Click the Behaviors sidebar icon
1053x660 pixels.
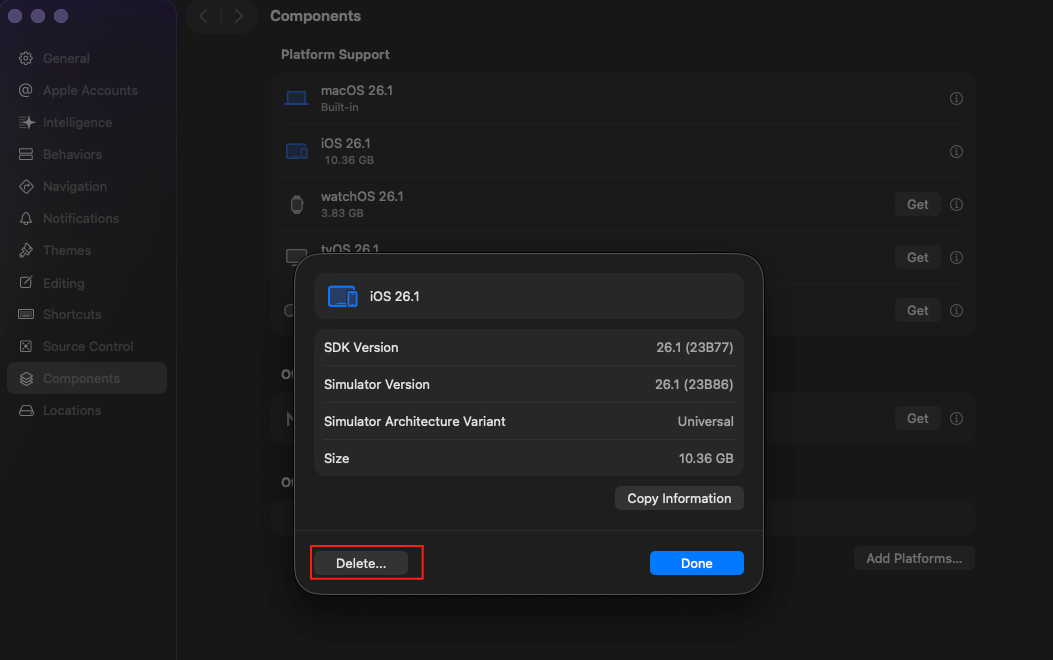tap(26, 154)
